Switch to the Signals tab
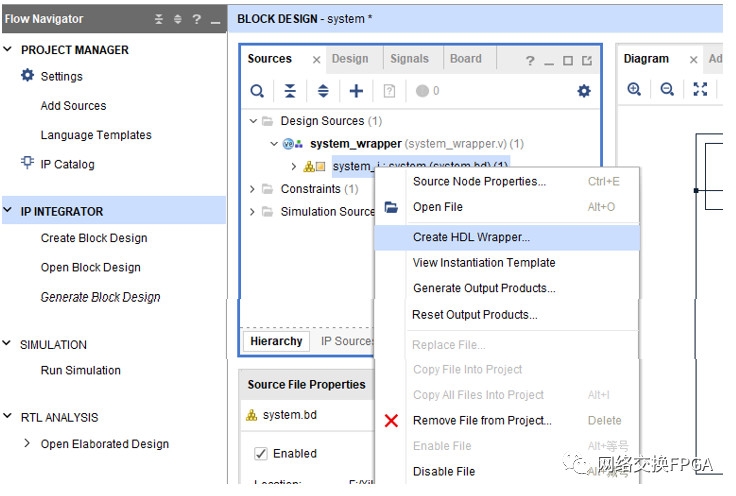The height and width of the screenshot is (496, 736). pos(409,59)
